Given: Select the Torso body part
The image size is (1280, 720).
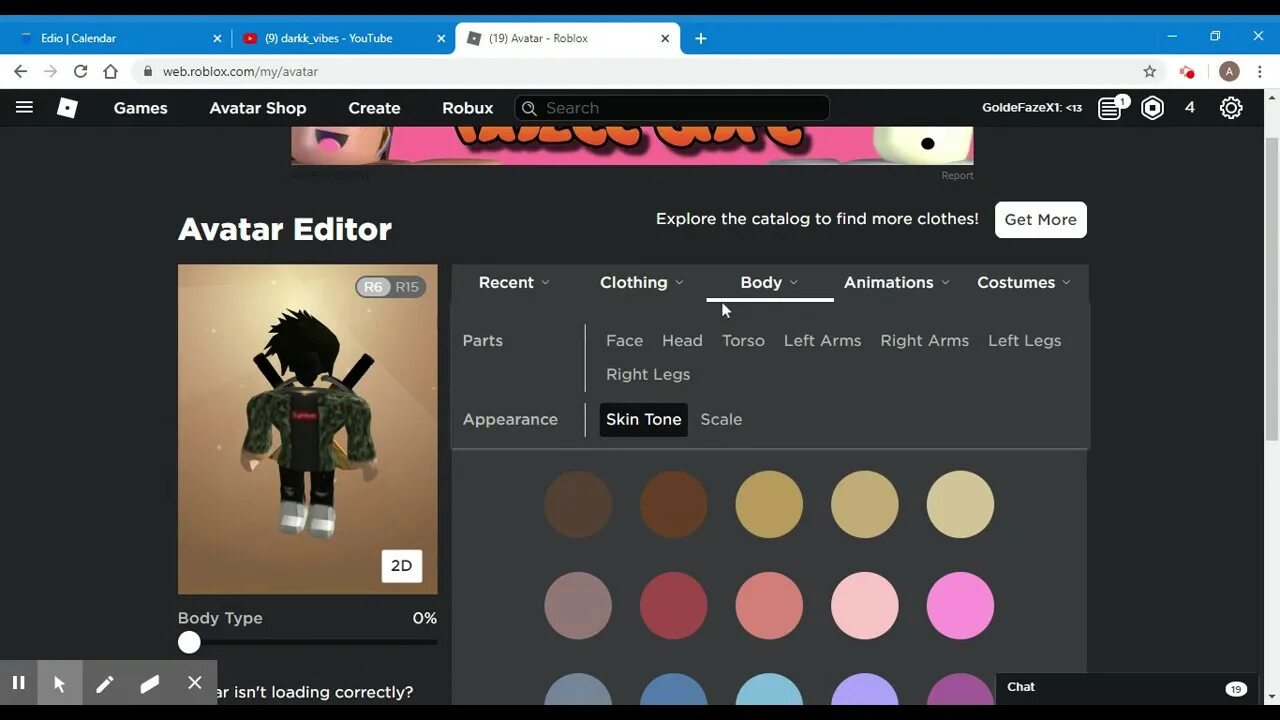Looking at the screenshot, I should click(743, 340).
